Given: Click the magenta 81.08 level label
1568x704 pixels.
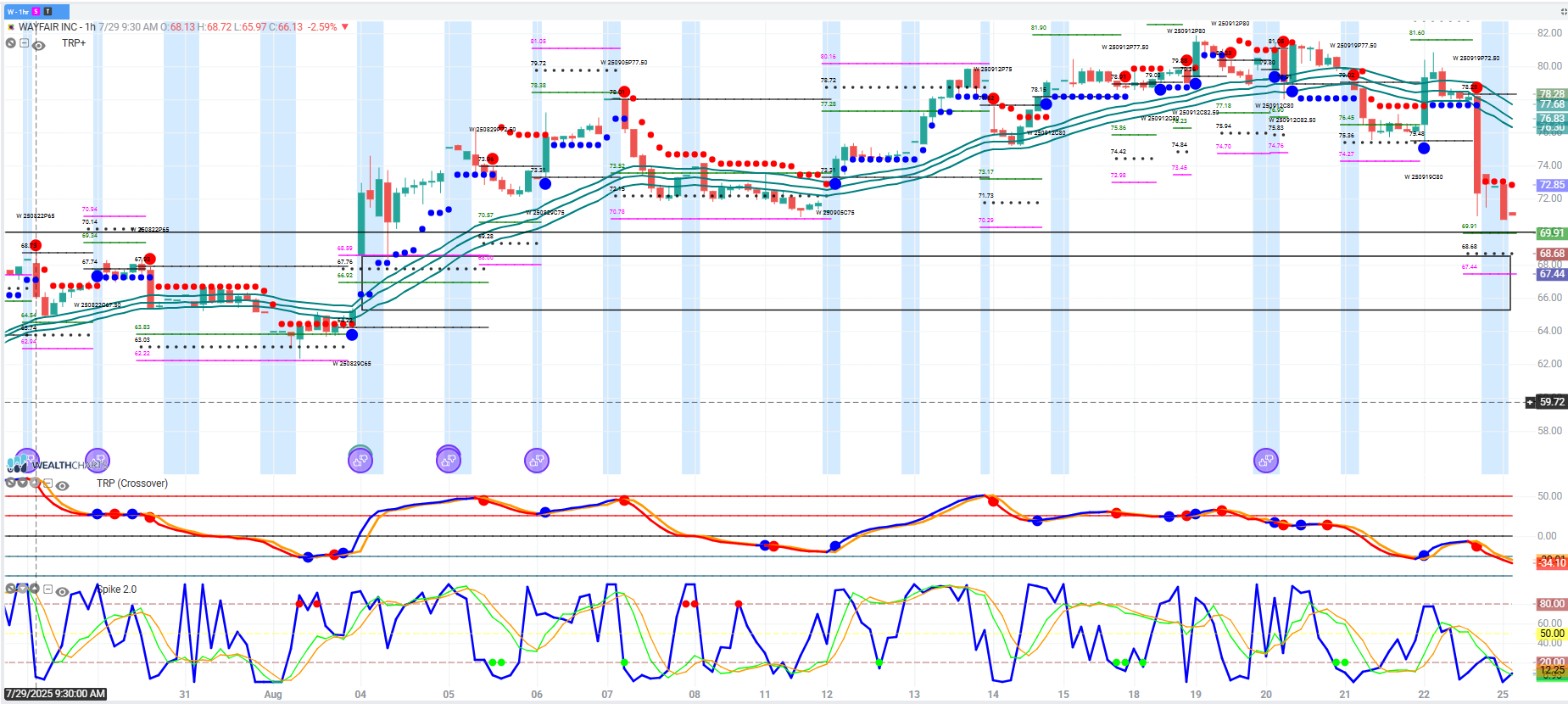Looking at the screenshot, I should (538, 42).
